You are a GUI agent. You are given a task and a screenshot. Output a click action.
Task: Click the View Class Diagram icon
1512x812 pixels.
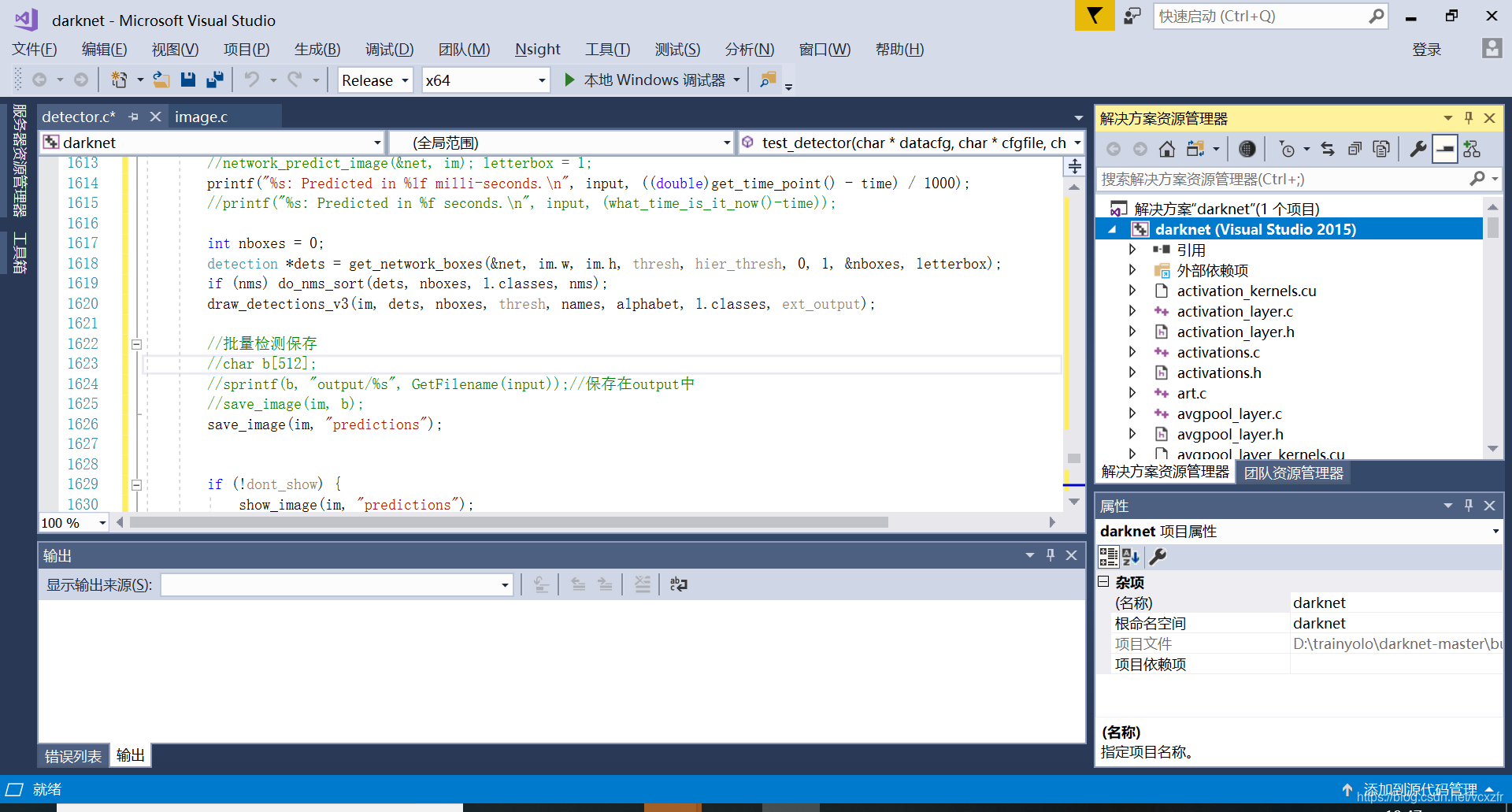coord(1472,149)
